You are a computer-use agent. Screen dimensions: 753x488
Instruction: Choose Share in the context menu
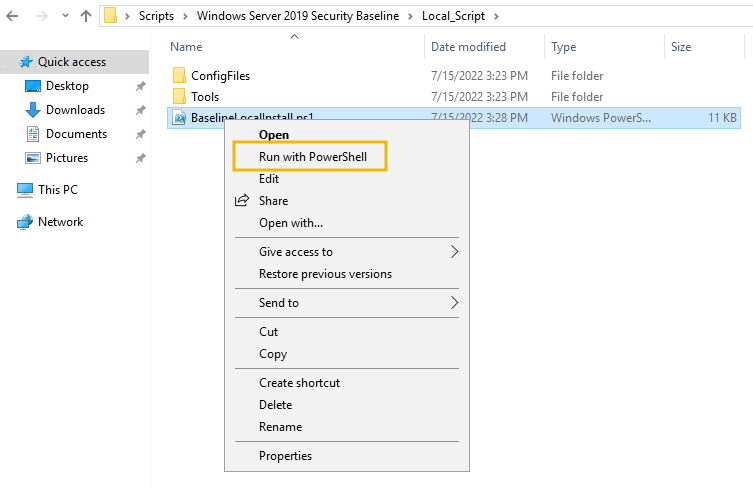273,201
